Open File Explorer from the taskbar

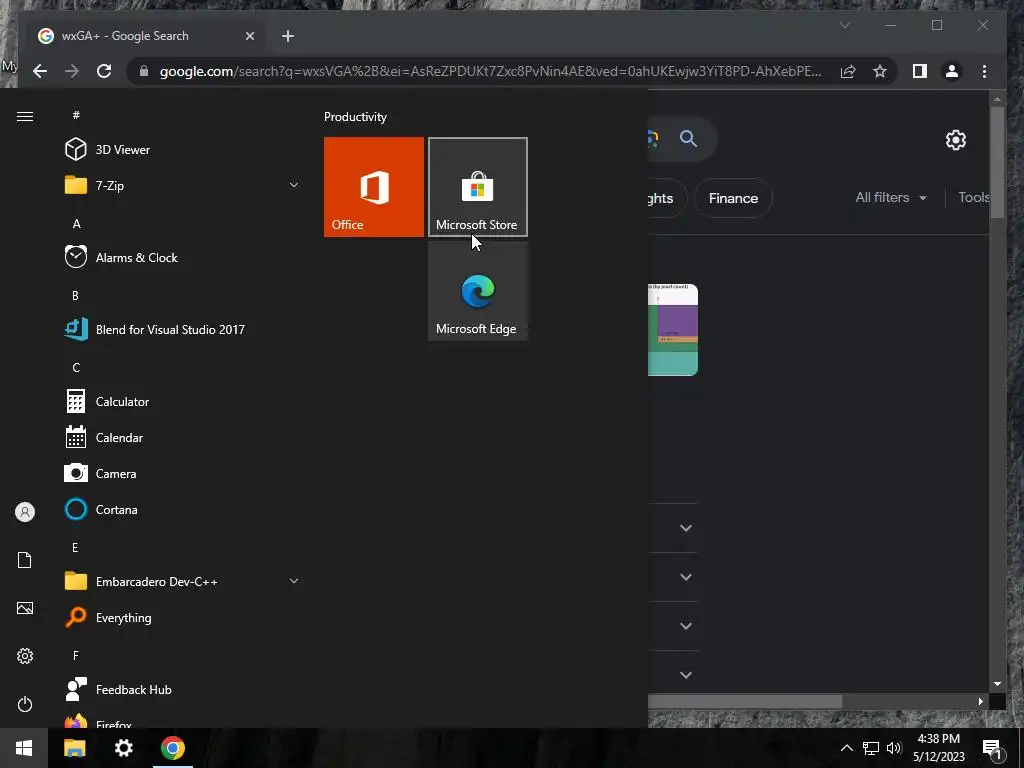click(74, 748)
